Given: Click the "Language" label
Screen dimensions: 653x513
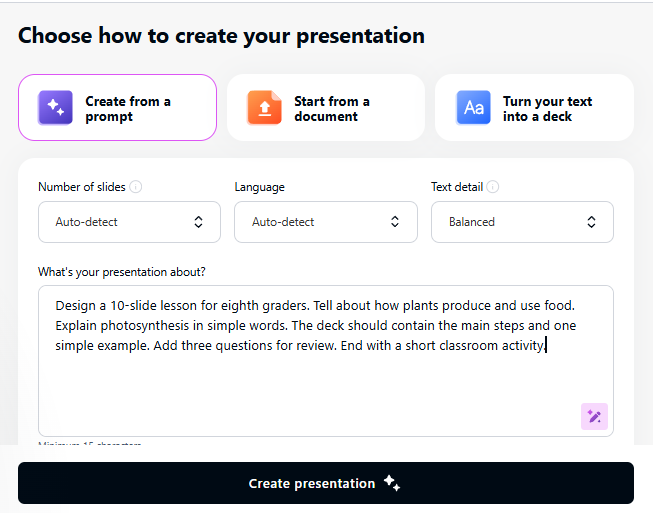Looking at the screenshot, I should (259, 187).
